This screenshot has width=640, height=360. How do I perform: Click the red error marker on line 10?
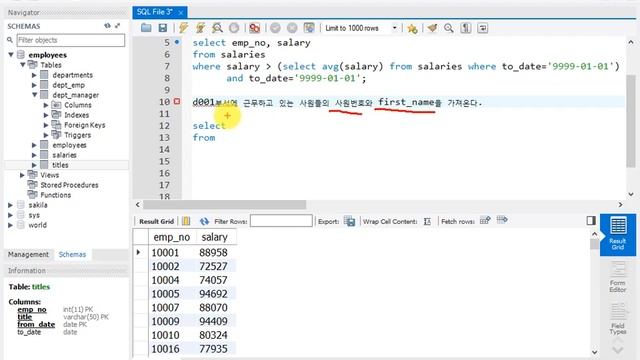[177, 101]
